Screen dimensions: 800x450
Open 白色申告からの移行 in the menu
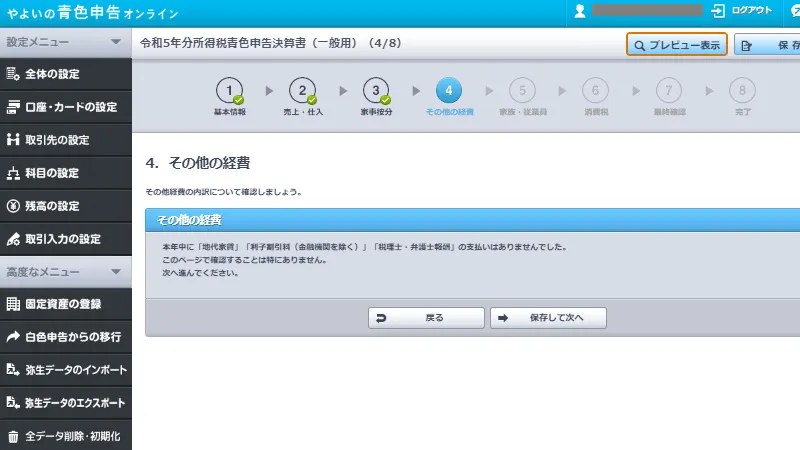tap(66, 337)
